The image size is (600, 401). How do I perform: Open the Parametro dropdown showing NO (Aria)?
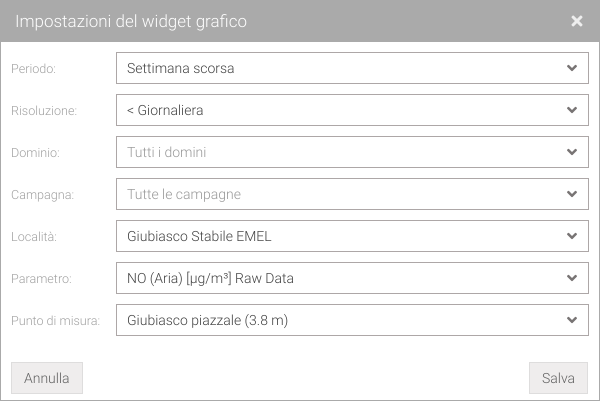pyautogui.click(x=340, y=278)
